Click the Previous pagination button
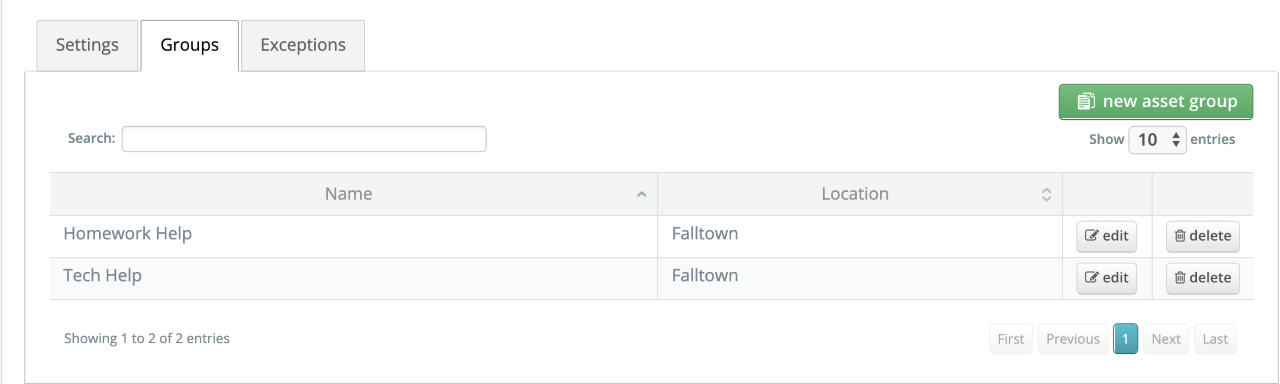This screenshot has width=1280, height=384. [1073, 339]
